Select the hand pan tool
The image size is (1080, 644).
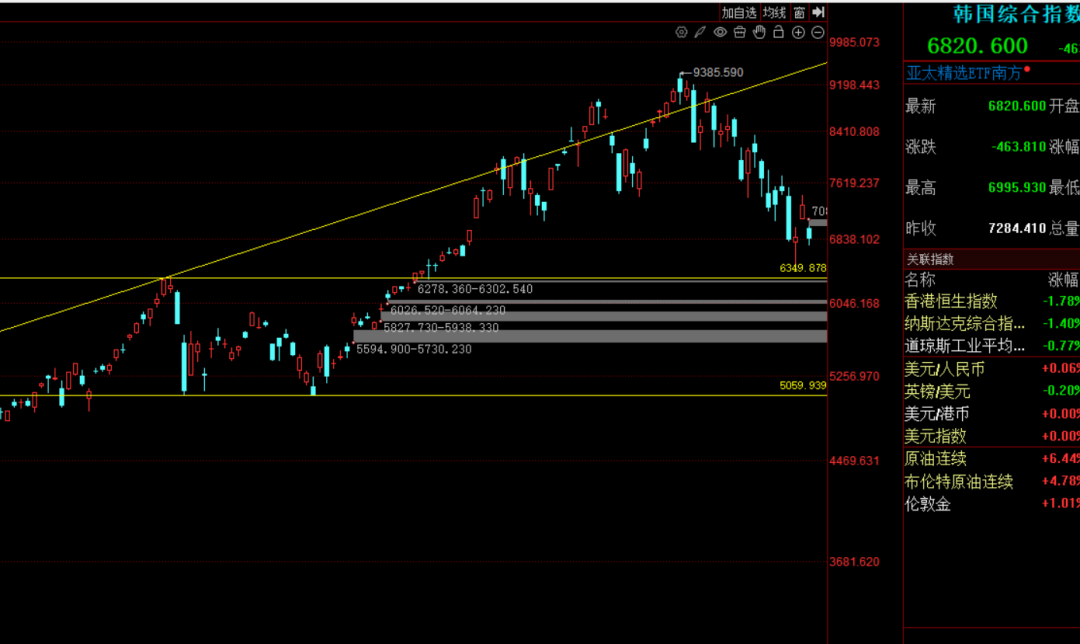pos(759,32)
